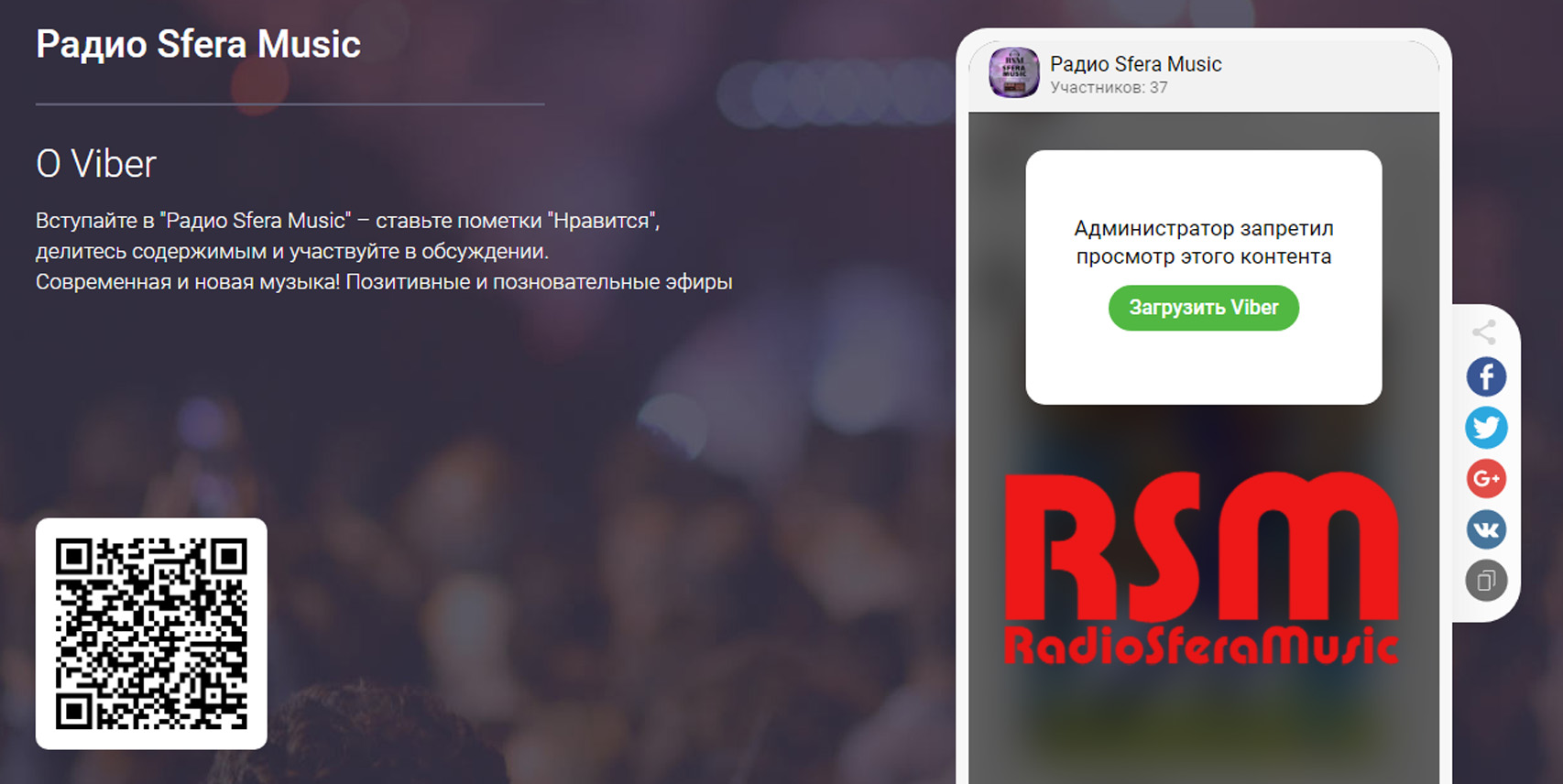This screenshot has width=1563, height=784.
Task: Click the Современная и новая музыка description line
Action: pyautogui.click(x=384, y=282)
